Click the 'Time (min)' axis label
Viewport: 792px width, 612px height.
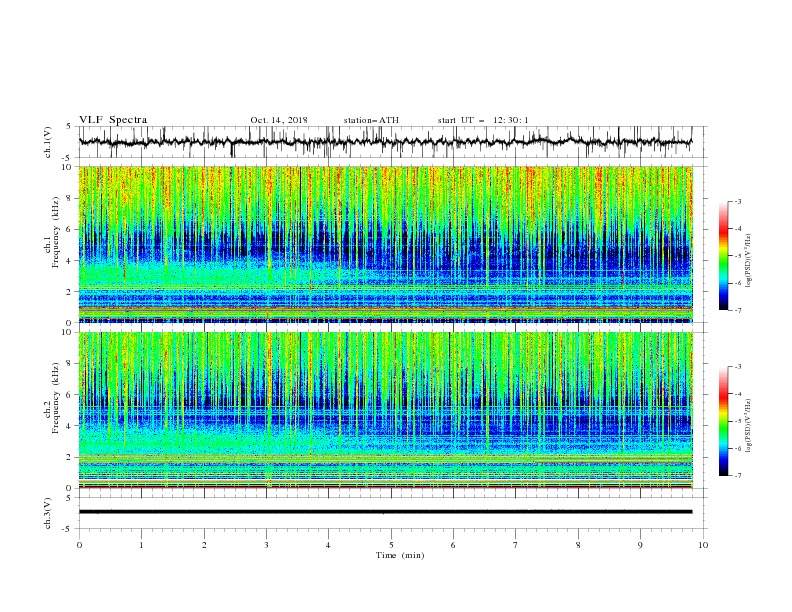click(x=400, y=555)
